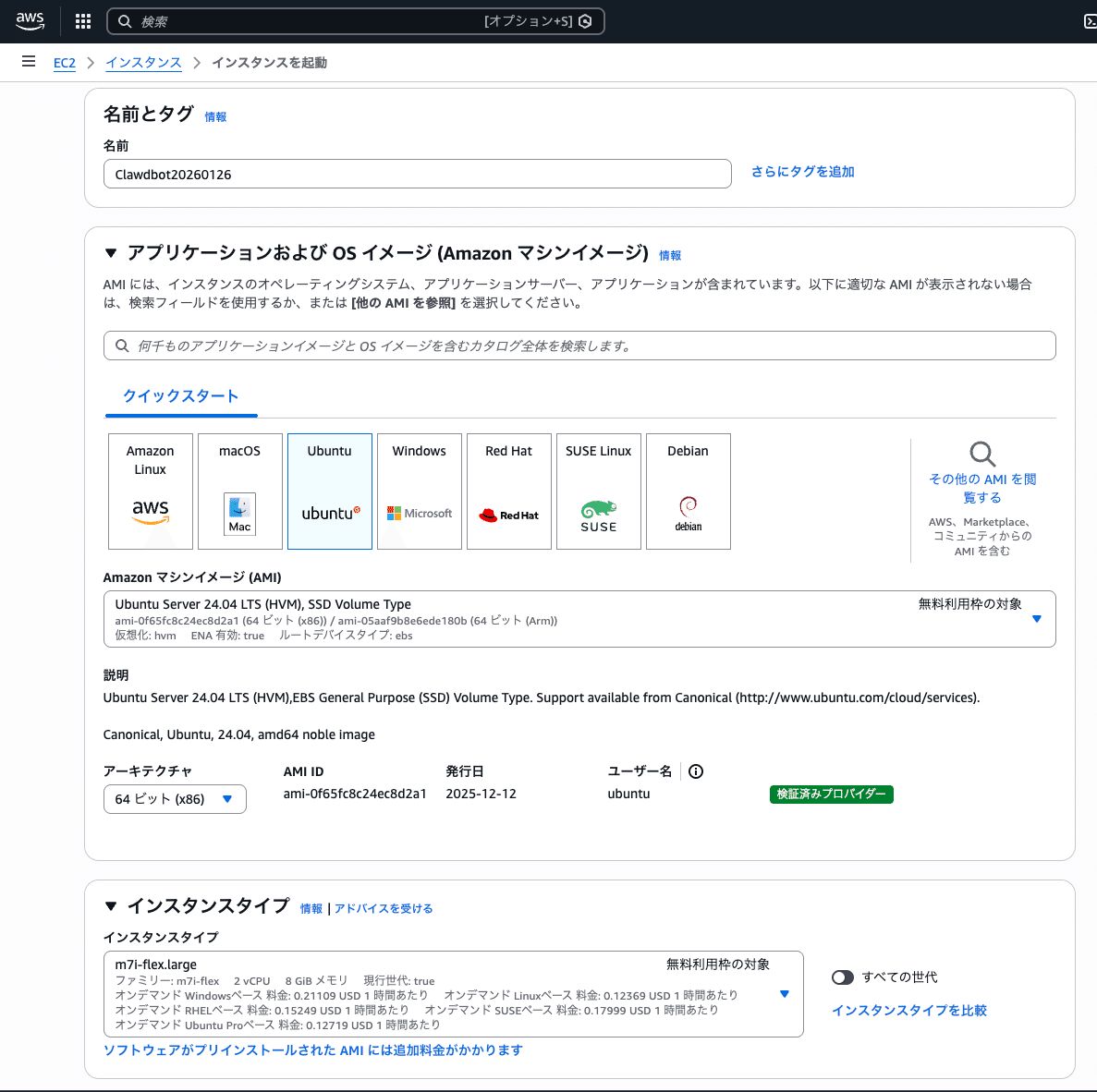The height and width of the screenshot is (1092, 1097).
Task: Go to インスタンス via breadcrumb
Action: point(143,62)
